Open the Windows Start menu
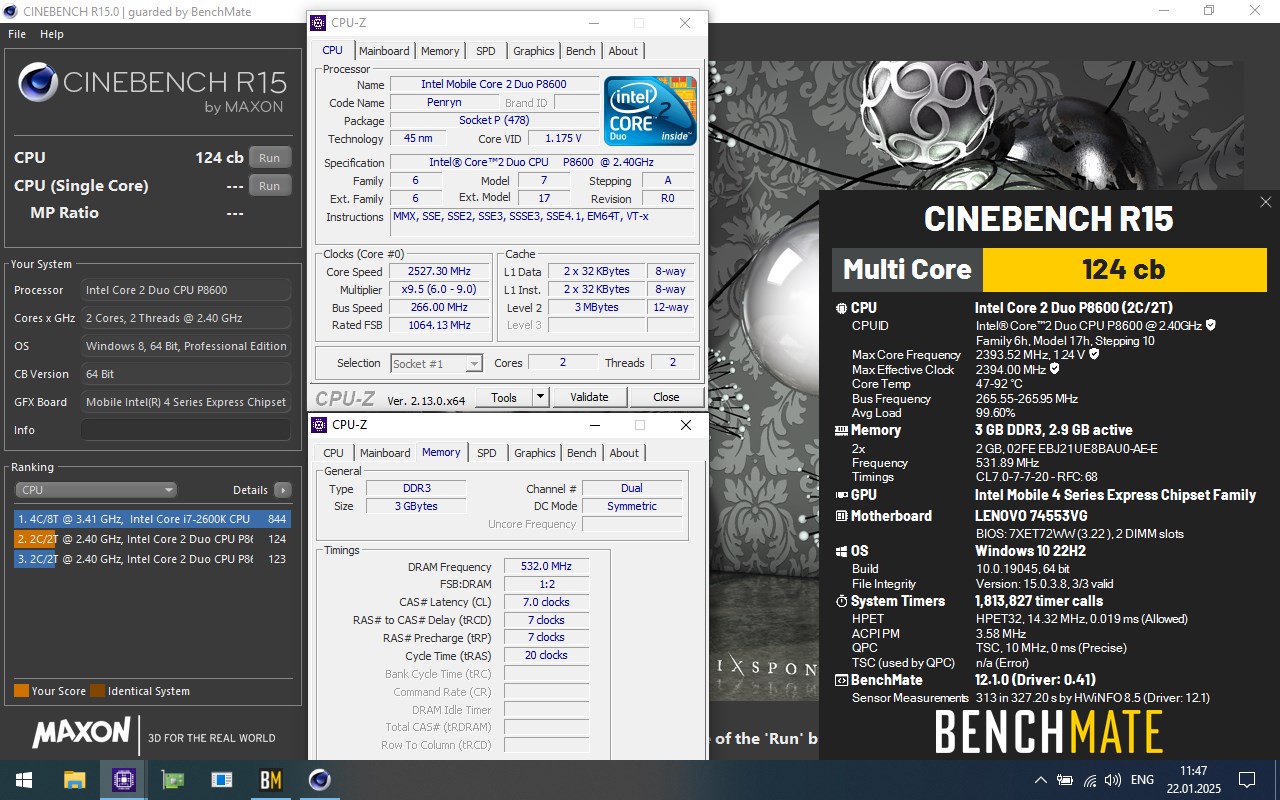Screen dimensions: 1280x800 (24, 780)
